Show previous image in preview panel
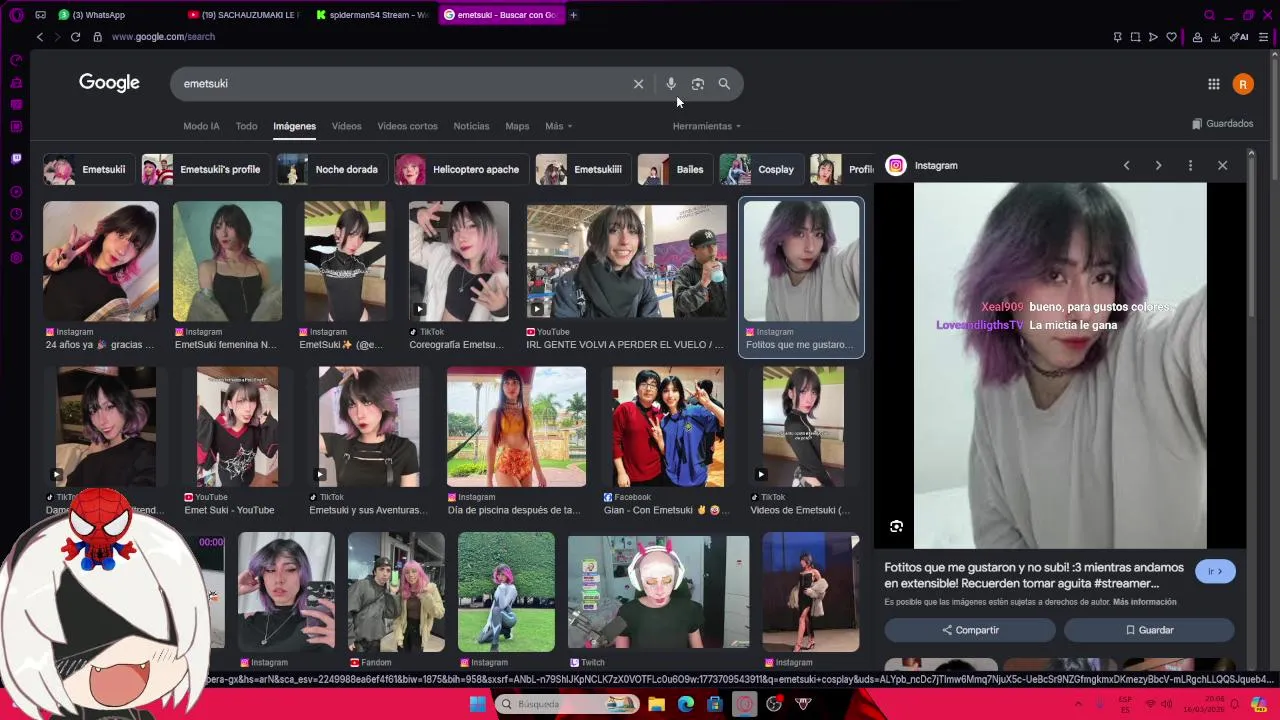This screenshot has height=720, width=1280. tap(1126, 166)
